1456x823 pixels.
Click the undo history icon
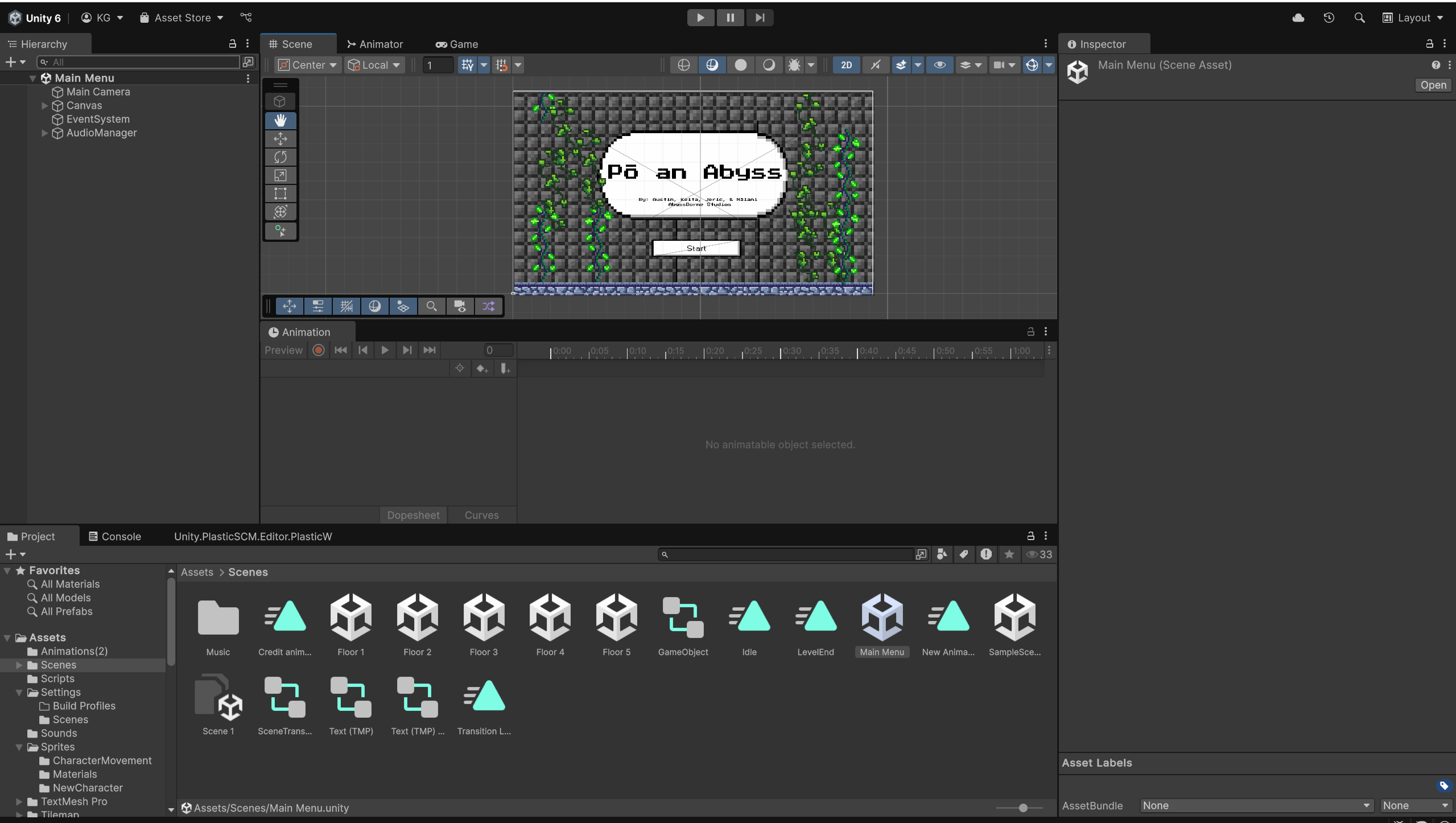pos(1329,18)
